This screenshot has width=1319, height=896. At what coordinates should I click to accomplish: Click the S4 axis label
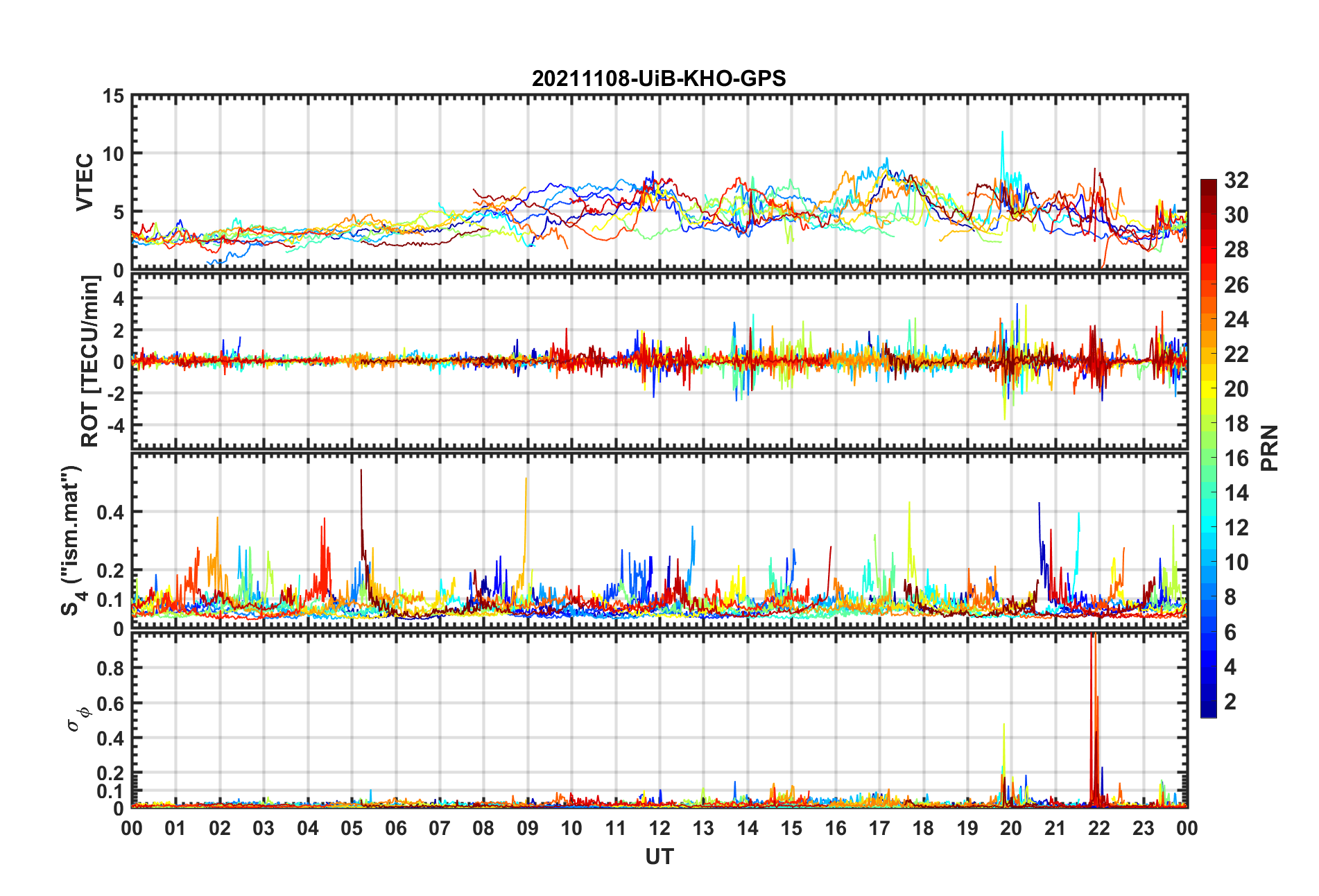coord(71,540)
